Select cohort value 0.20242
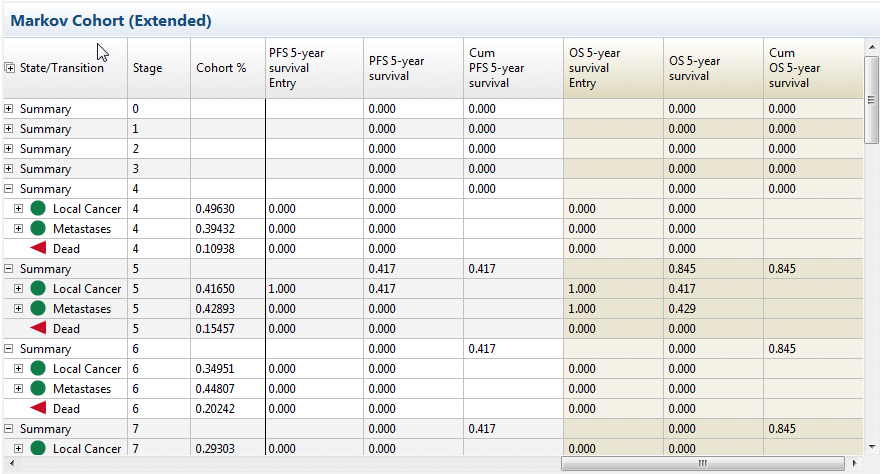The image size is (881, 474). pos(215,409)
